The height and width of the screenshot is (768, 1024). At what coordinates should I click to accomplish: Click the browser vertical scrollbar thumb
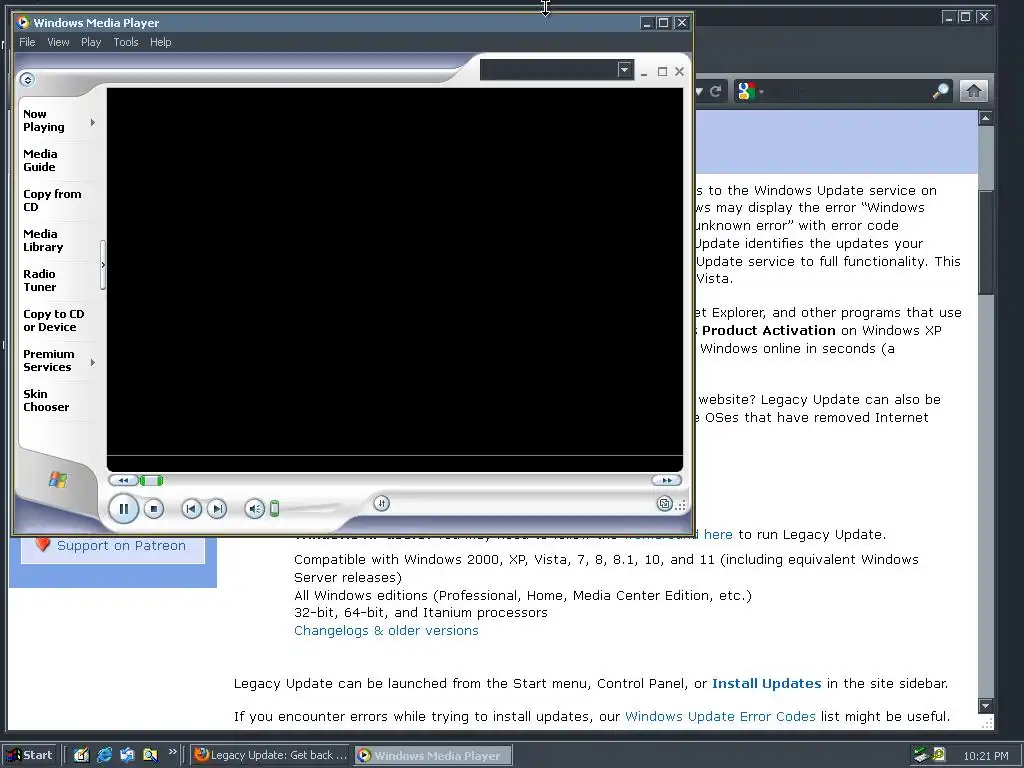(985, 242)
